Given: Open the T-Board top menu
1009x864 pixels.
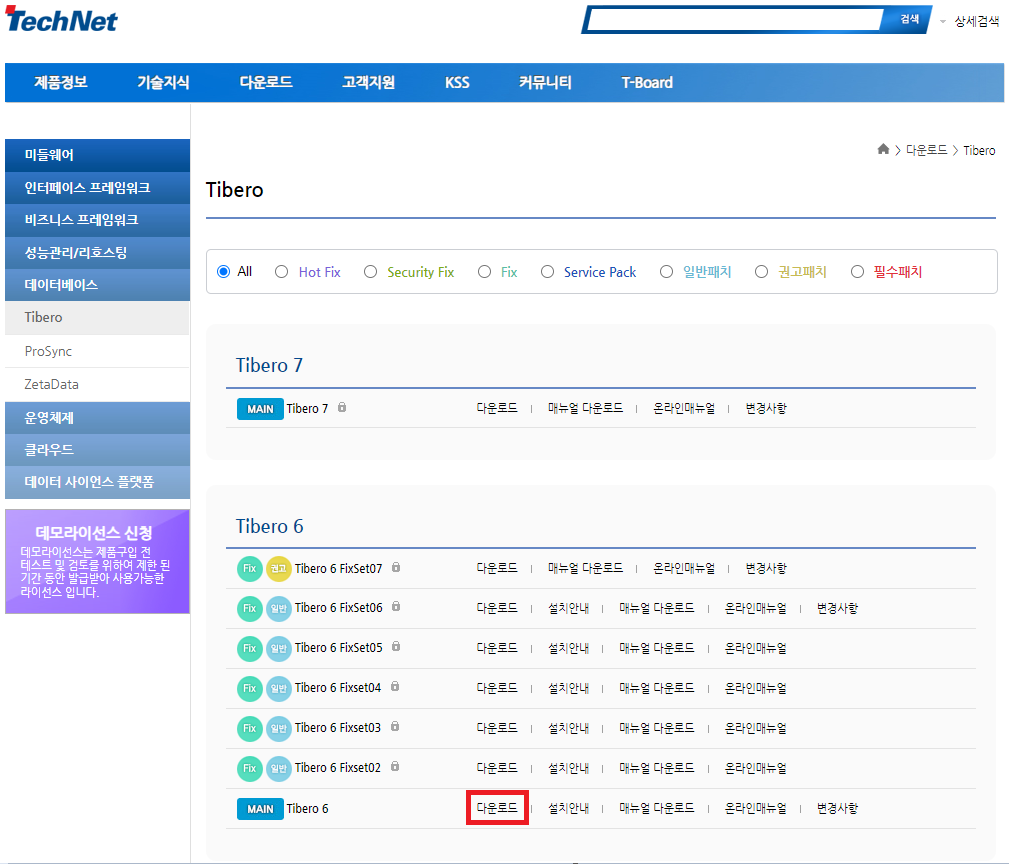Looking at the screenshot, I should 647,82.
